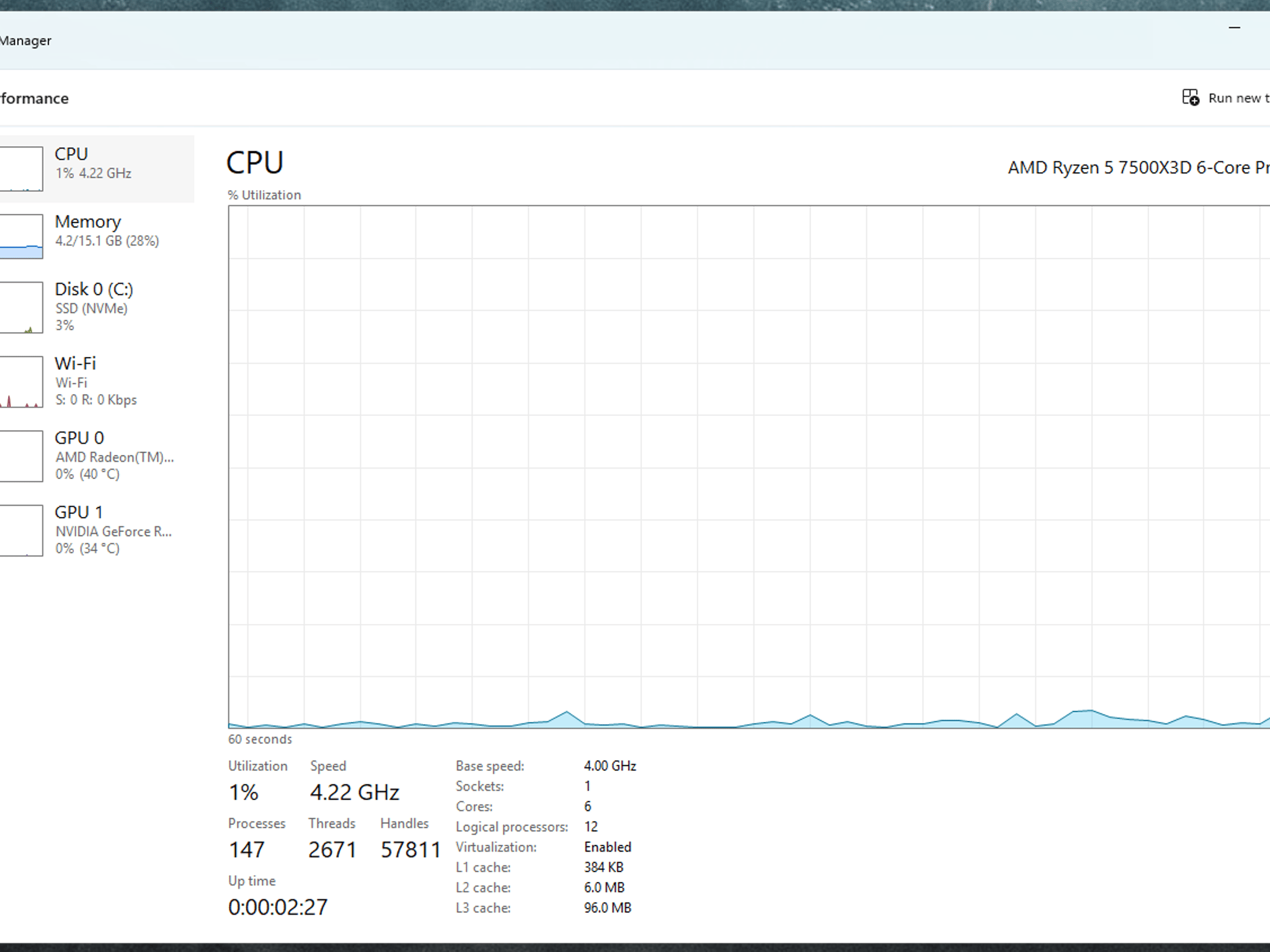Open the Wi-Fi mini graph thumbnail

21,382
